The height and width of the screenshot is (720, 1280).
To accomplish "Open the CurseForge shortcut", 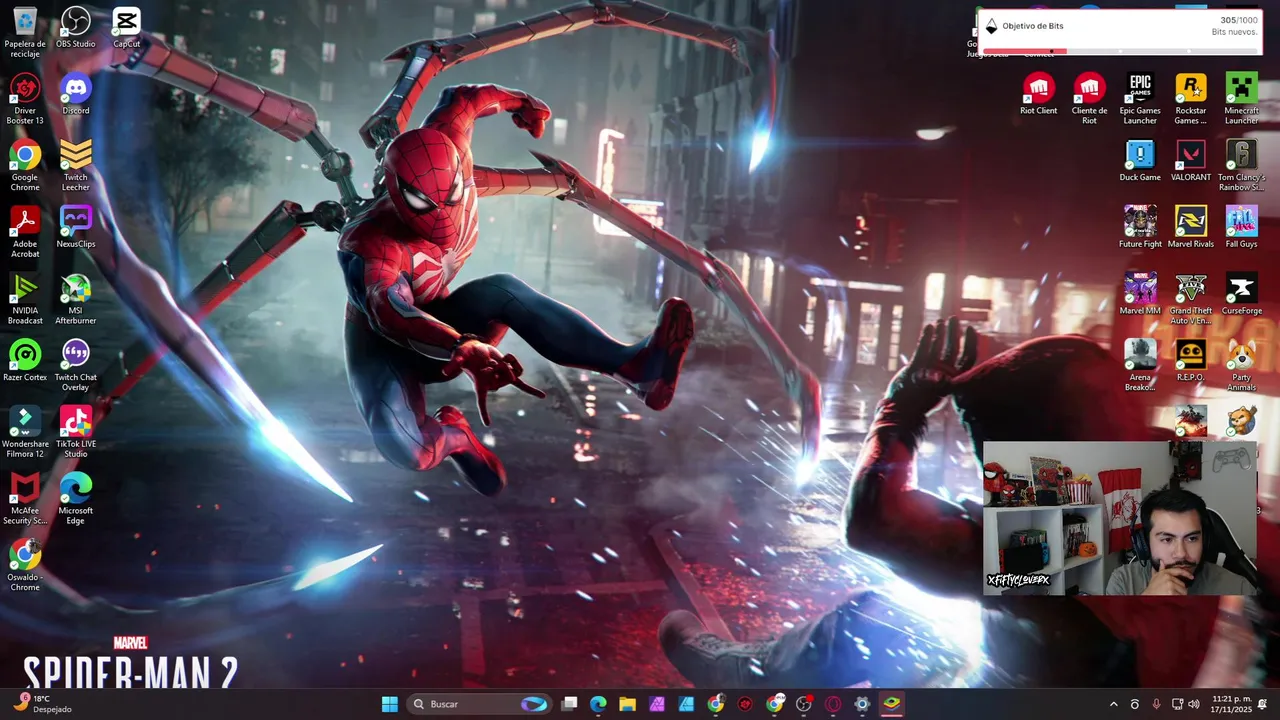I will pos(1241,294).
